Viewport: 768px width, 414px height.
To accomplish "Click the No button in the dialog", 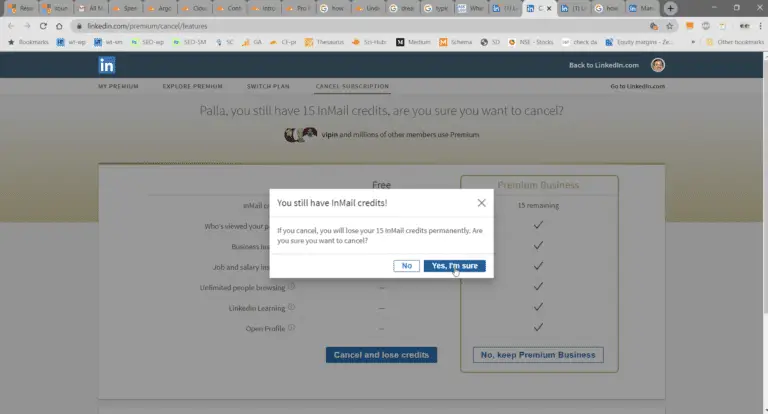I will (x=407, y=266).
